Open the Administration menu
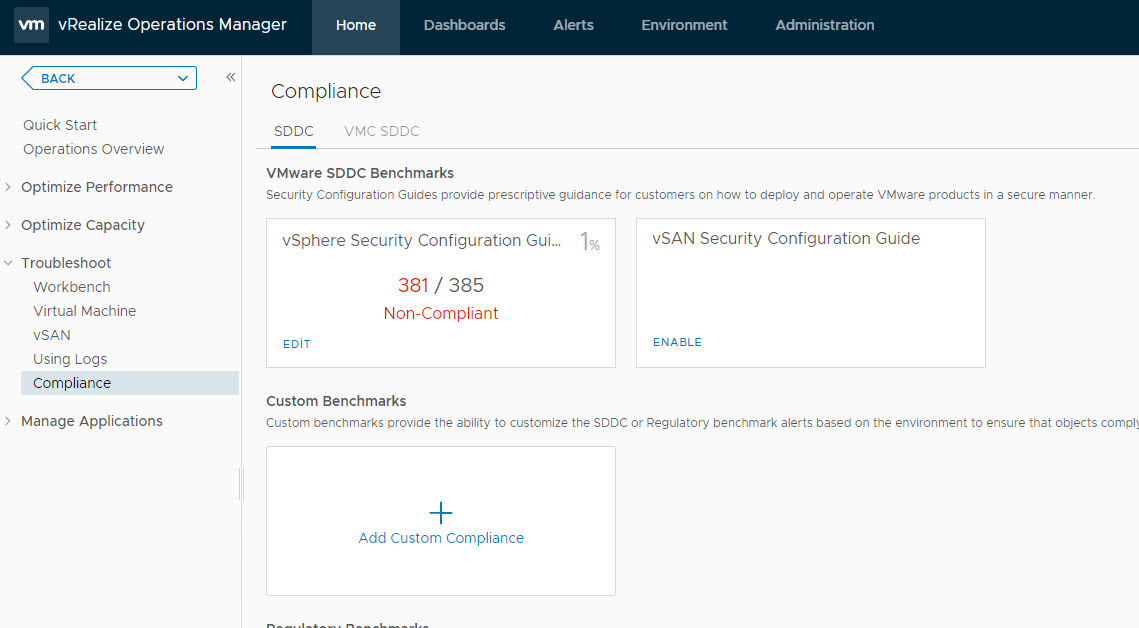Screen dimensions: 1139x628 [x=824, y=26]
